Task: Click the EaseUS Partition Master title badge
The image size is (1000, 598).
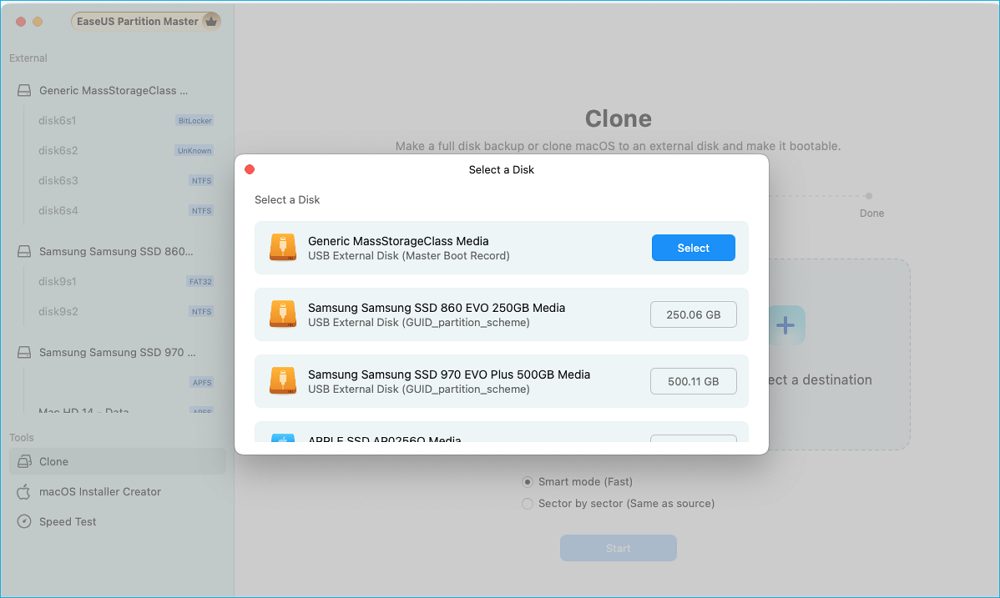Action: click(x=146, y=21)
